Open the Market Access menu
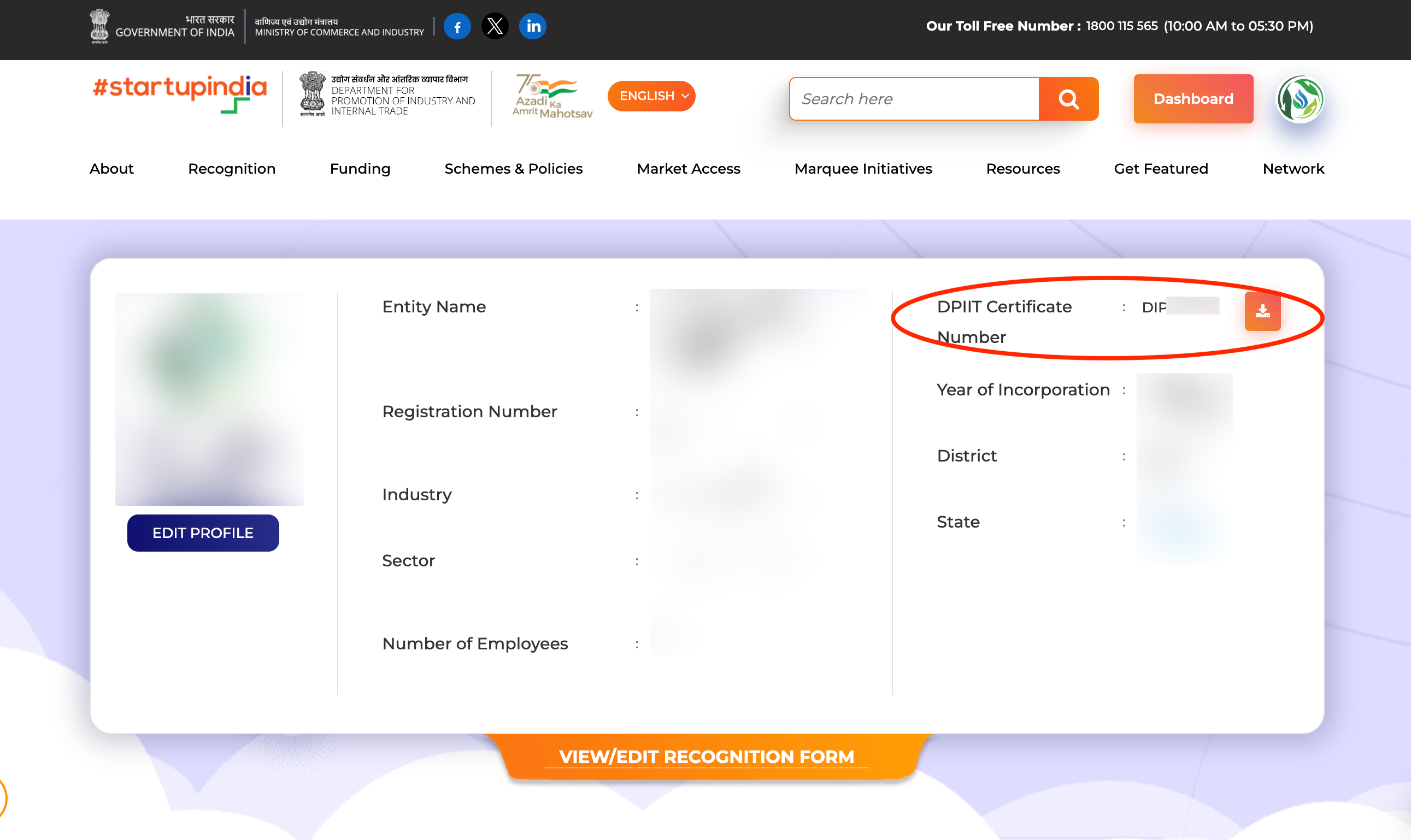Image resolution: width=1411 pixels, height=840 pixels. (x=688, y=169)
